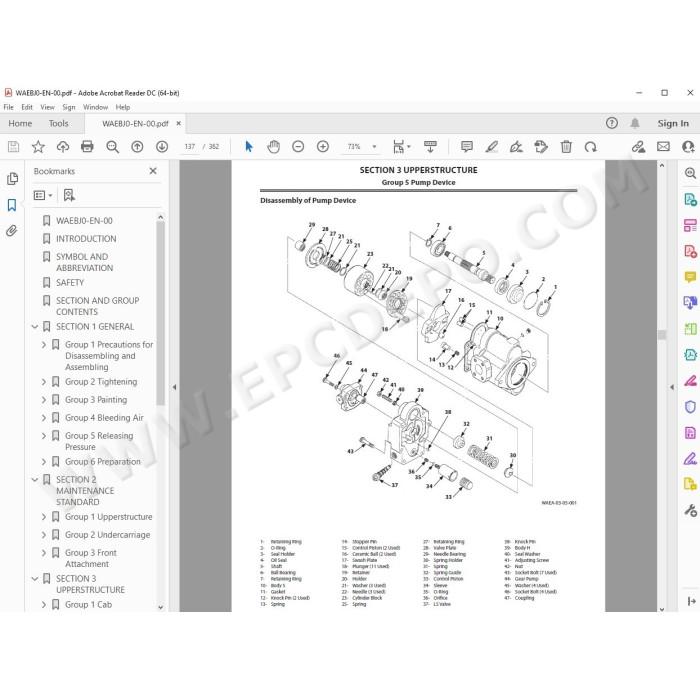Add a sticky note comment
This screenshot has height=700, width=700.
(x=467, y=146)
